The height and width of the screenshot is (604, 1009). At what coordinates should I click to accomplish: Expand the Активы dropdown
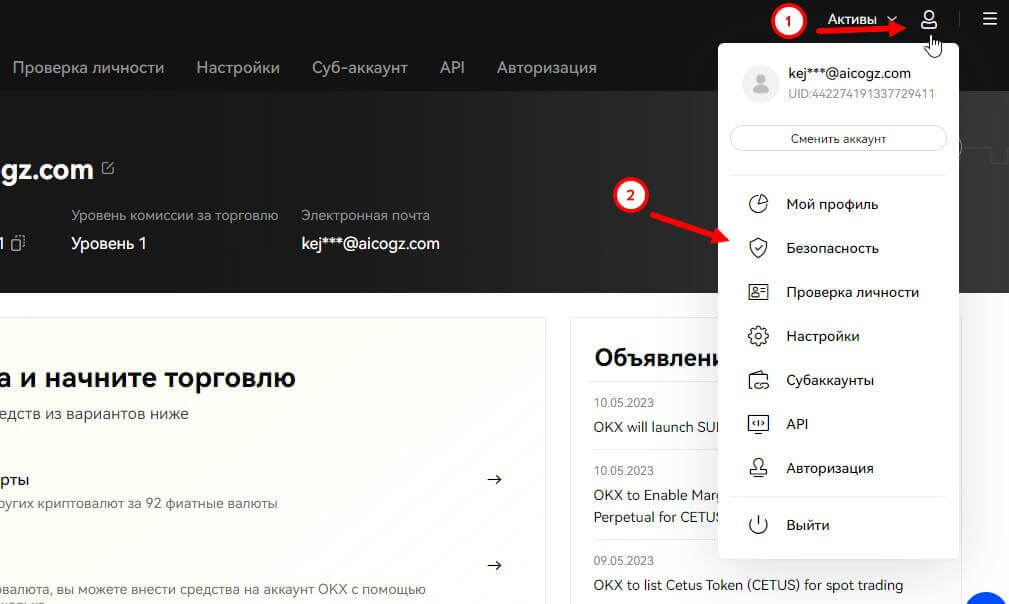coord(861,19)
